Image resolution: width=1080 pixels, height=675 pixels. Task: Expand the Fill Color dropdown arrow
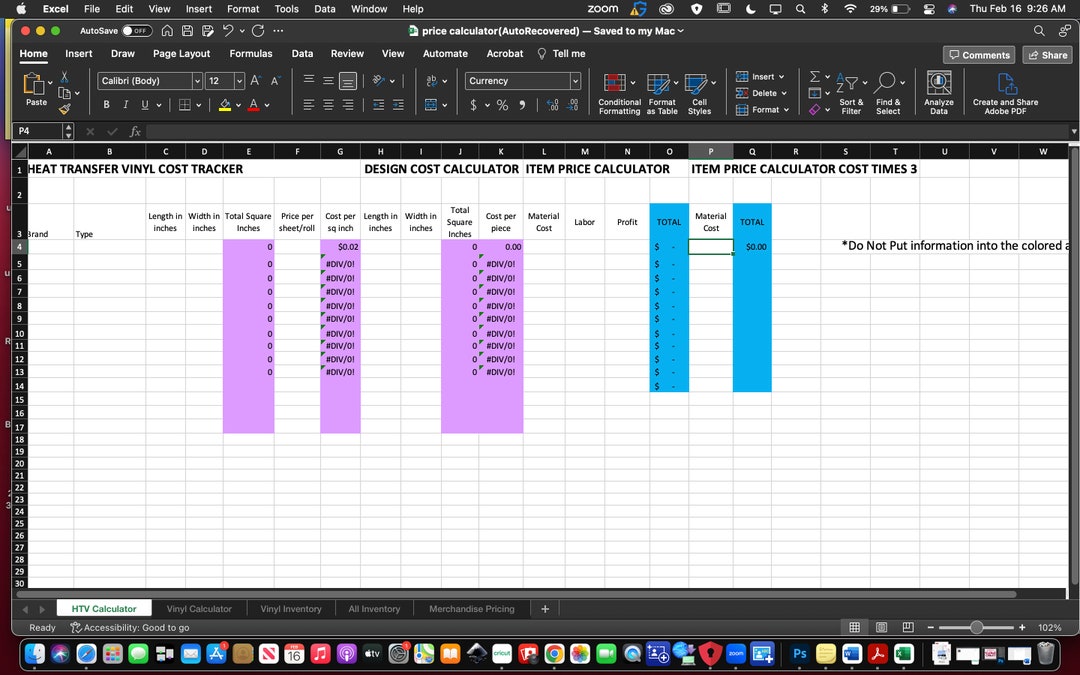(239, 104)
